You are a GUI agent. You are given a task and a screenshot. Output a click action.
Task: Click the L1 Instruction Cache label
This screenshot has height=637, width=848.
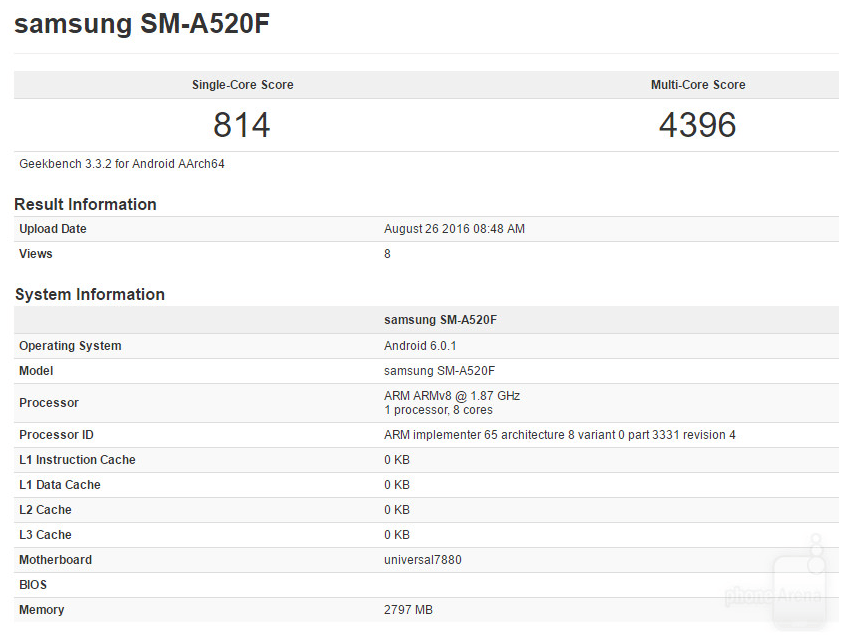click(77, 459)
